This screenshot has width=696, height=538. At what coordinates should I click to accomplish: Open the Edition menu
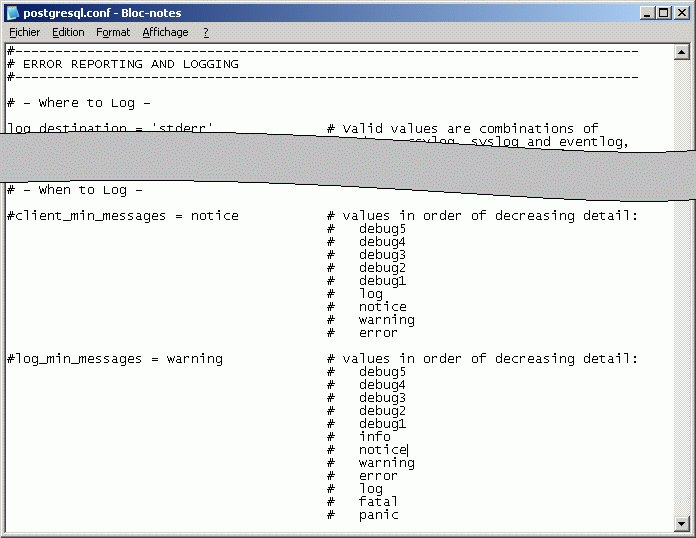[68, 32]
